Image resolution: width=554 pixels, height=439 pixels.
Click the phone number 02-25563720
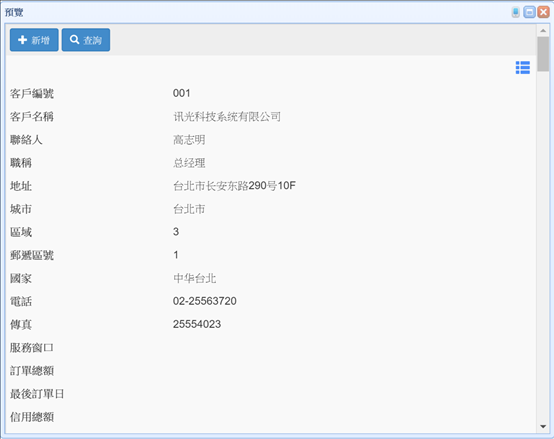[x=205, y=301]
